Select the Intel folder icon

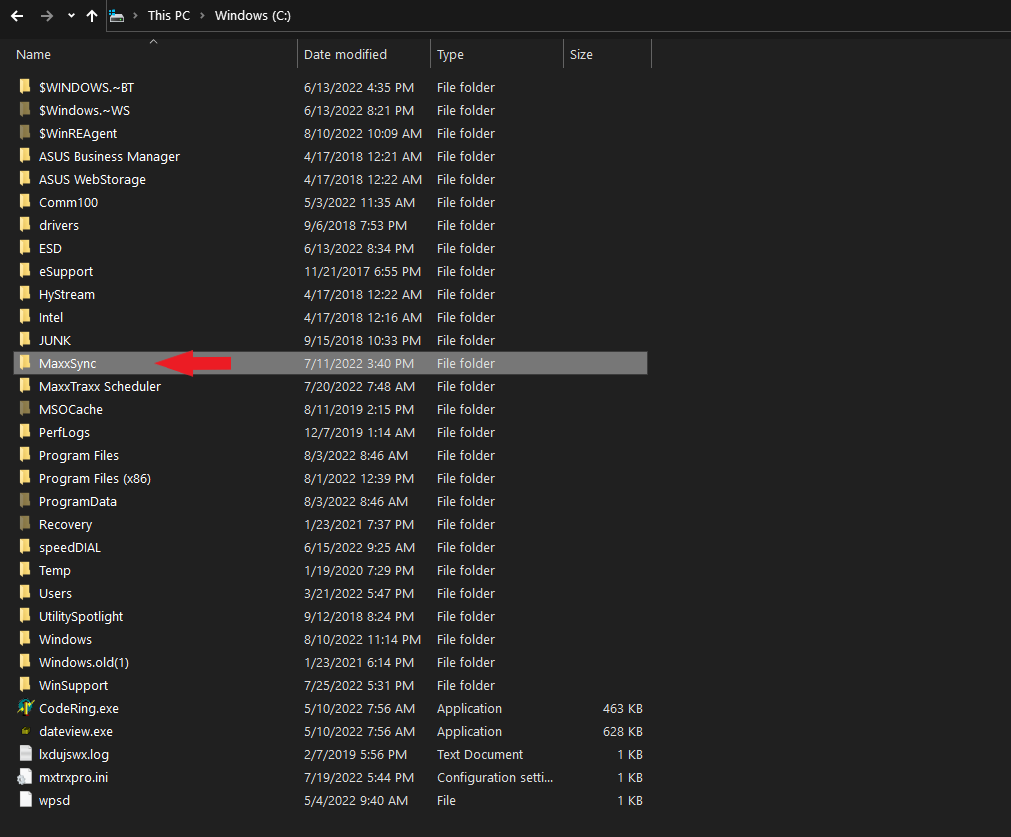pyautogui.click(x=25, y=317)
